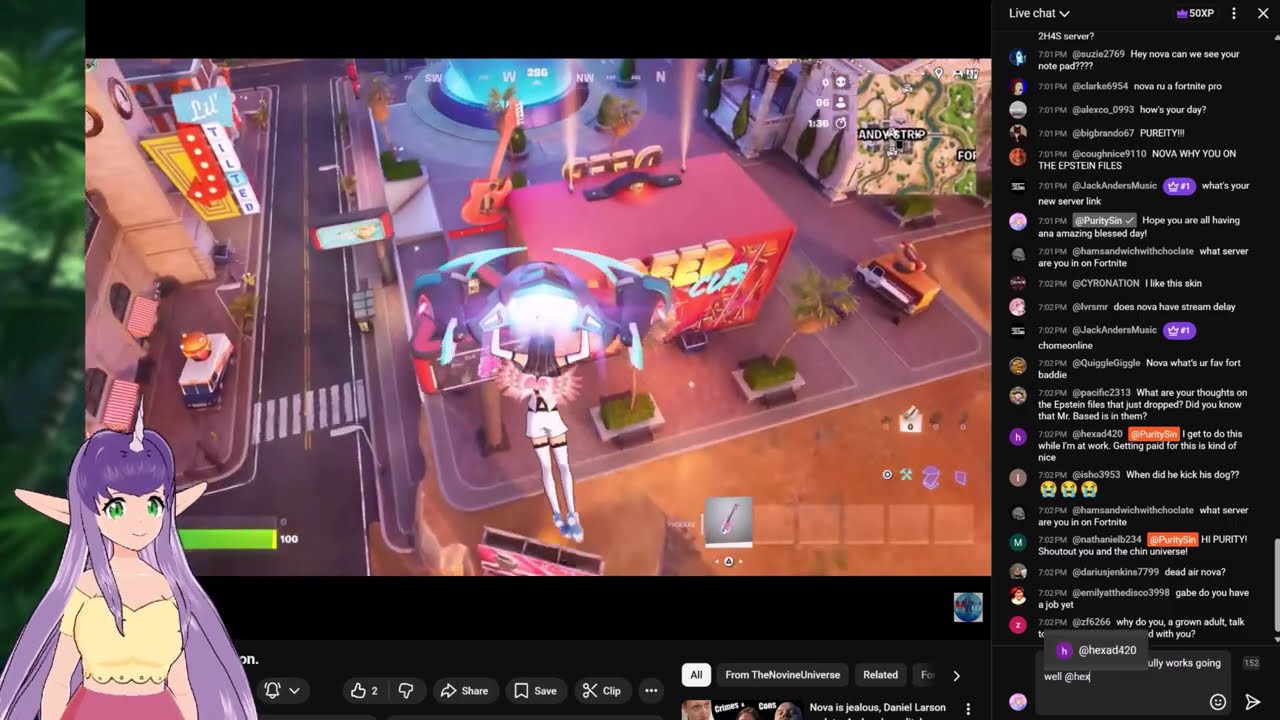Viewport: 1280px width, 720px height.
Task: Click the username @bigbrando67
Action: pos(1103,133)
